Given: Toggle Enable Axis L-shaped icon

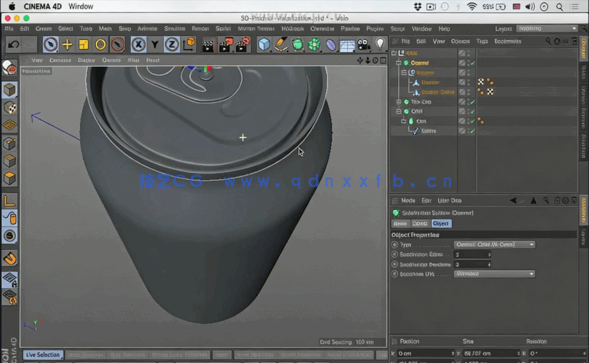Looking at the screenshot, I should 10,200.
